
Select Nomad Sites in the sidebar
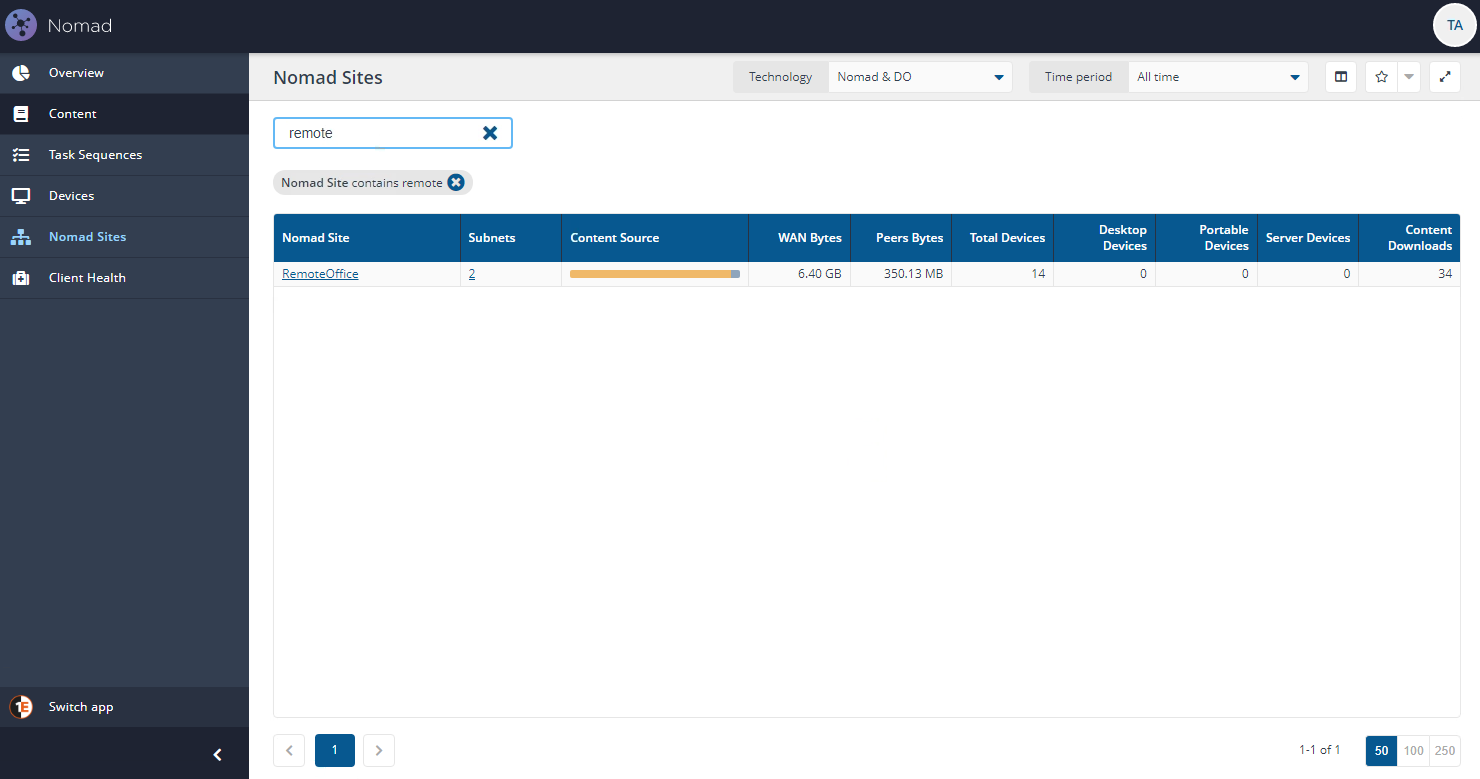pos(124,237)
